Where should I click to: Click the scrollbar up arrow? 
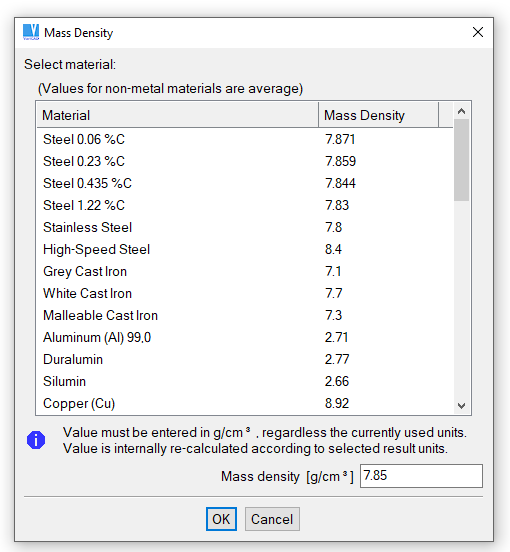[461, 112]
